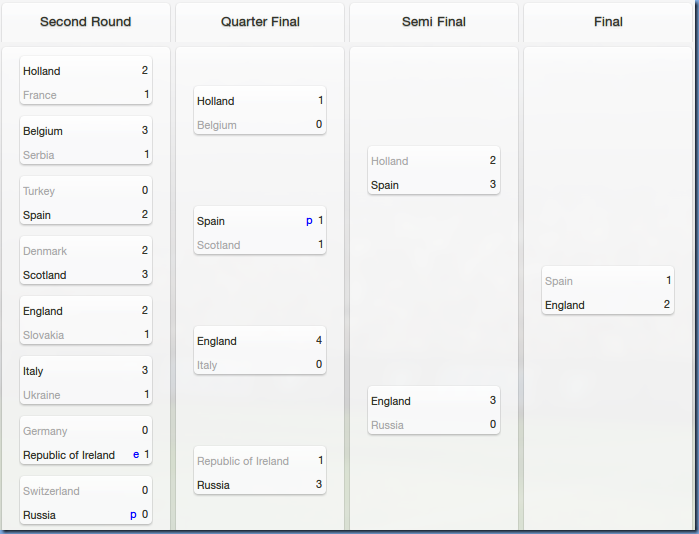Open the Republic of Ireland vs Russia quarter final
The height and width of the screenshot is (534, 699).
[x=260, y=473]
